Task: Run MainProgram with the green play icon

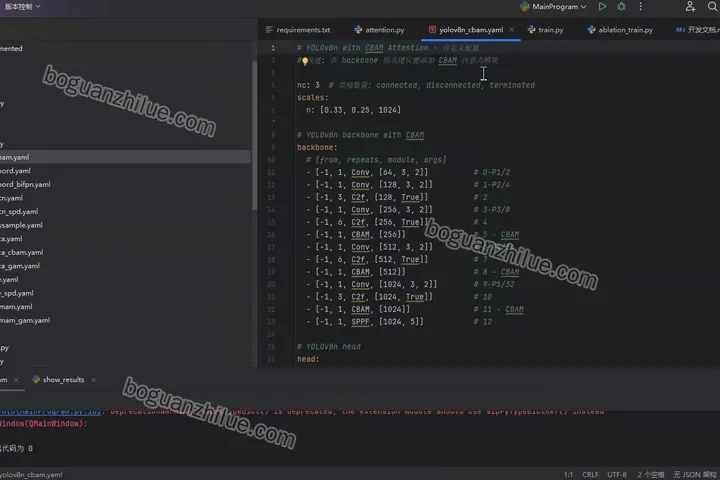Action: 602,6
